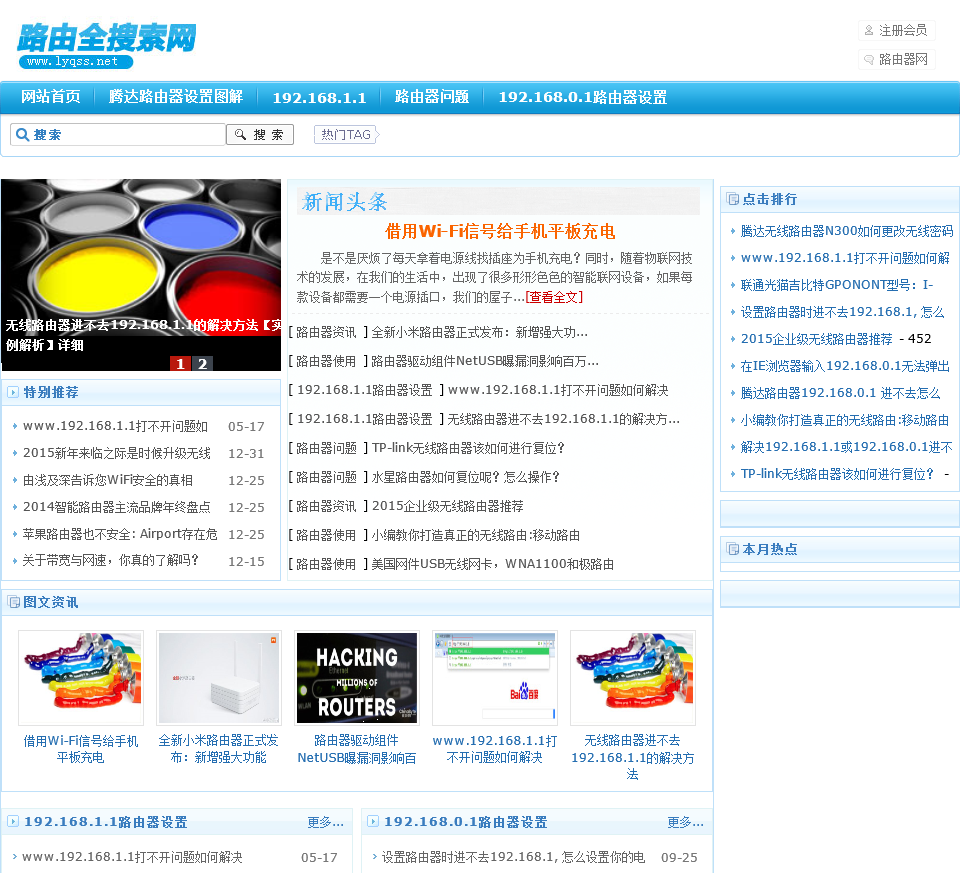This screenshot has width=960, height=873.
Task: Focus the search input field
Action: (118, 135)
